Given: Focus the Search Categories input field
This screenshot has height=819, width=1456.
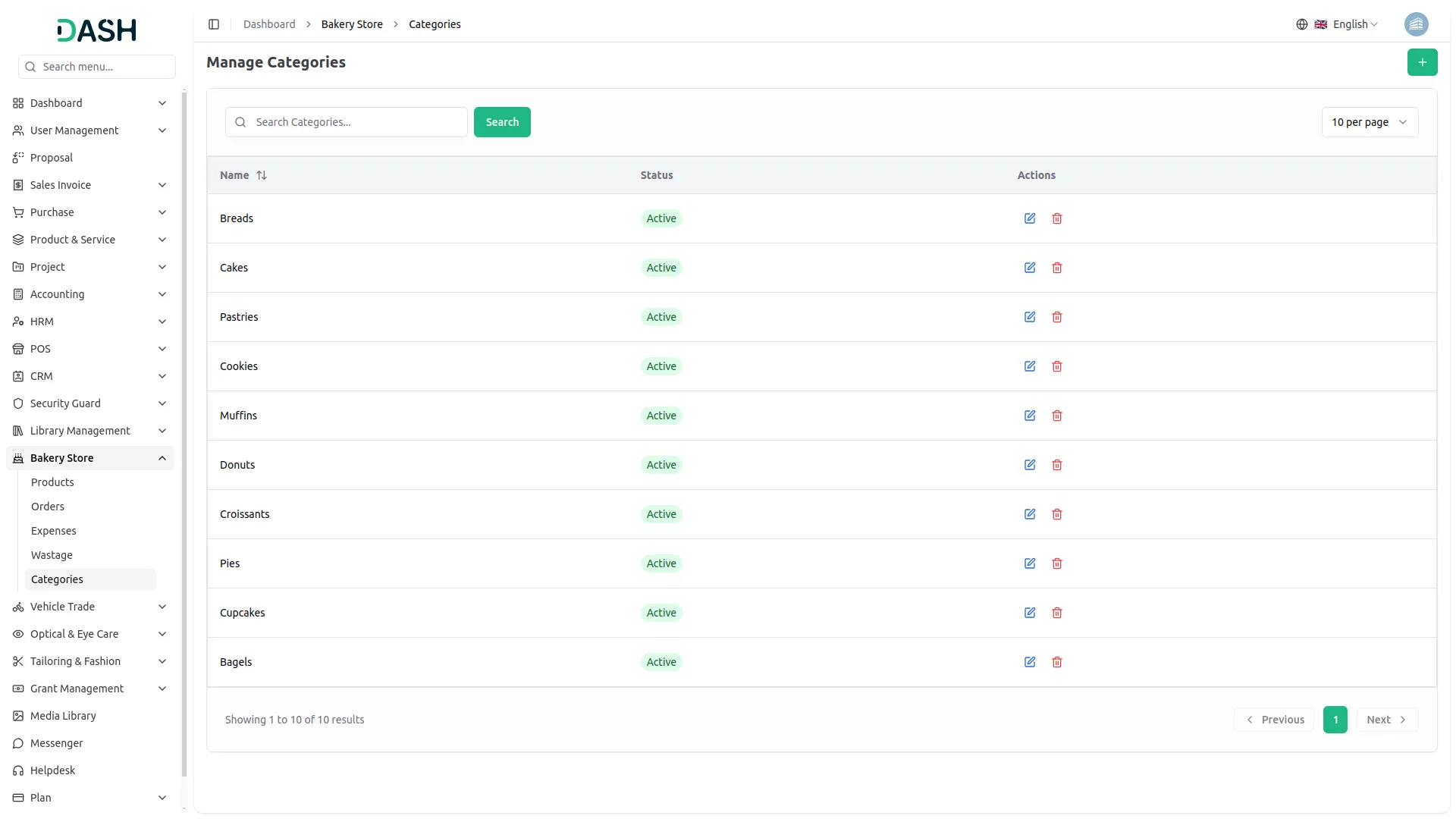Looking at the screenshot, I should pyautogui.click(x=356, y=122).
